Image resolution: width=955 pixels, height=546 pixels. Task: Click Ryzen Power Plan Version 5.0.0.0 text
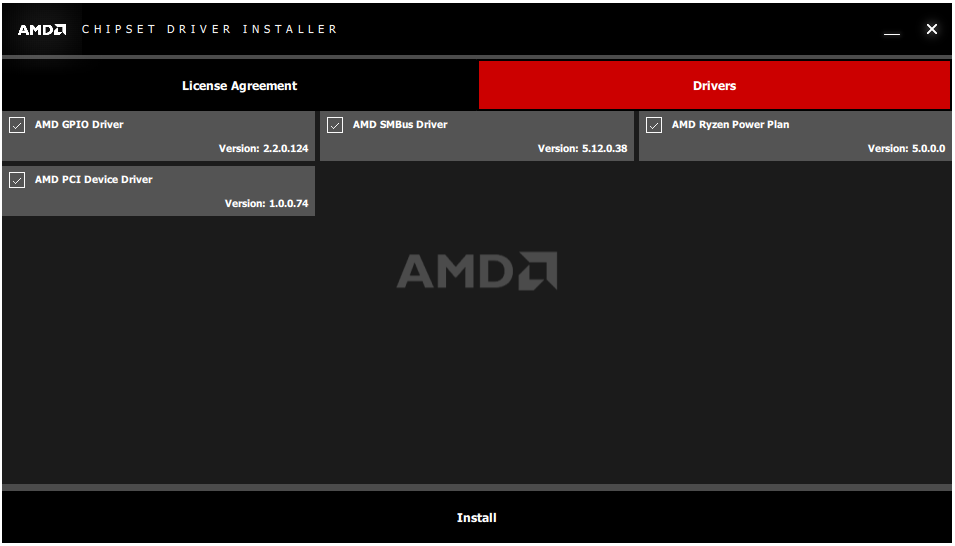(906, 148)
